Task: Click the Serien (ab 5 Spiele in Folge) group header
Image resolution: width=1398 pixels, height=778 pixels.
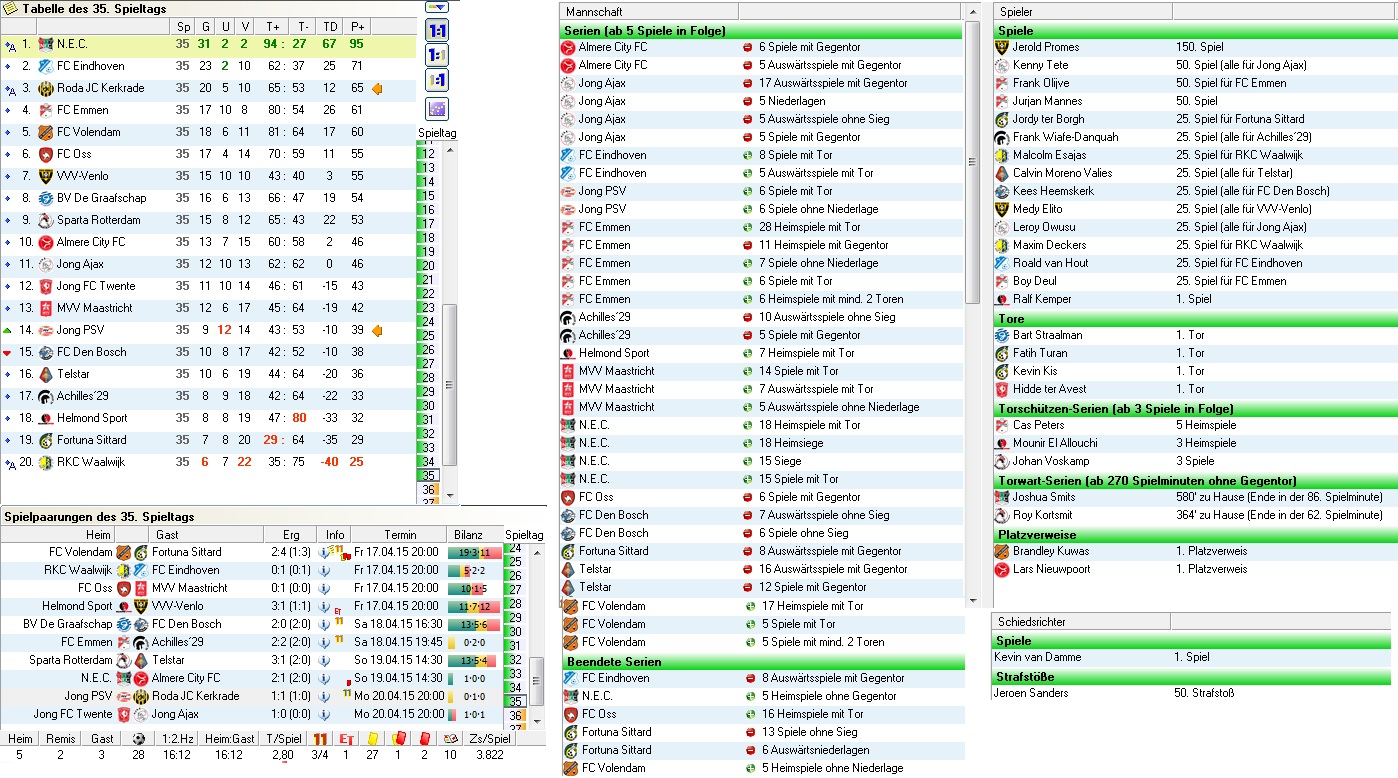Action: click(x=761, y=30)
